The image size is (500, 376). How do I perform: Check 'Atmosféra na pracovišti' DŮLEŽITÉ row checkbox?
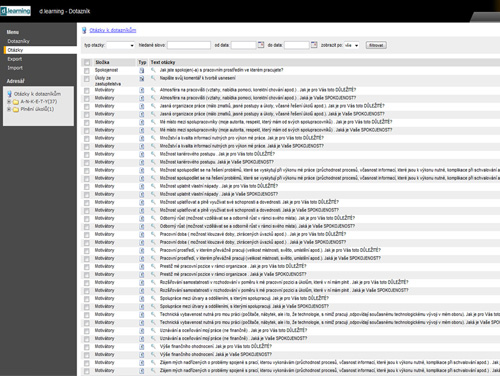coord(87,90)
